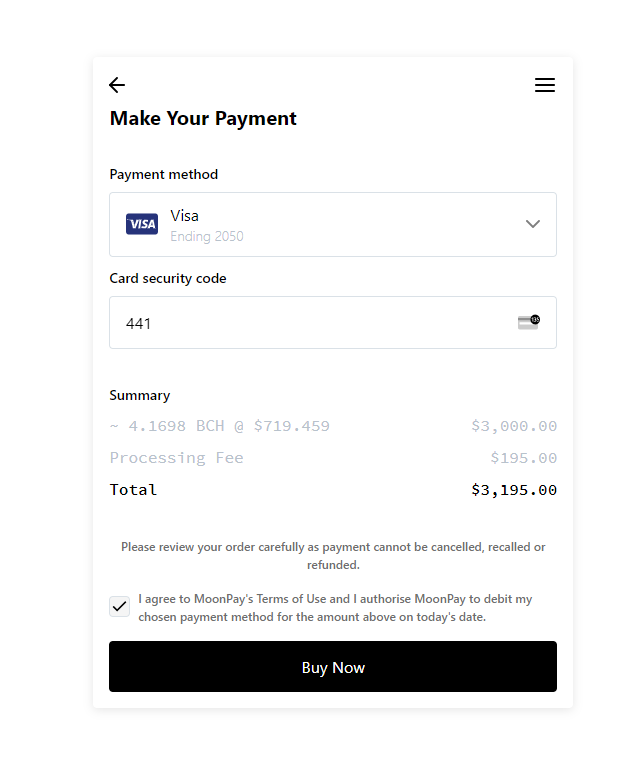Untick the MoonPay terms agreement checkbox
626x765 pixels.
[120, 606]
